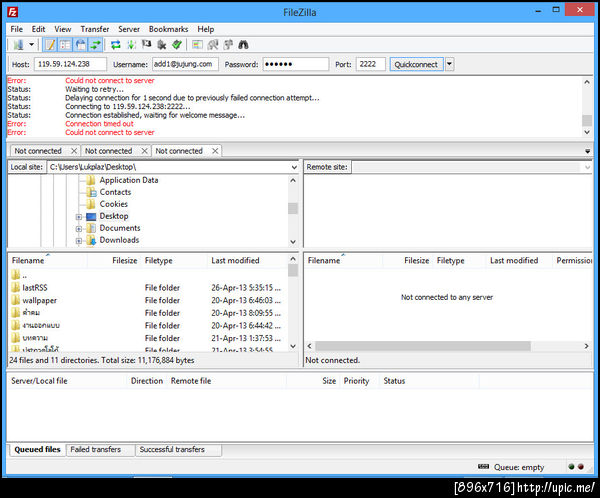Click the Host input field

pyautogui.click(x=70, y=64)
